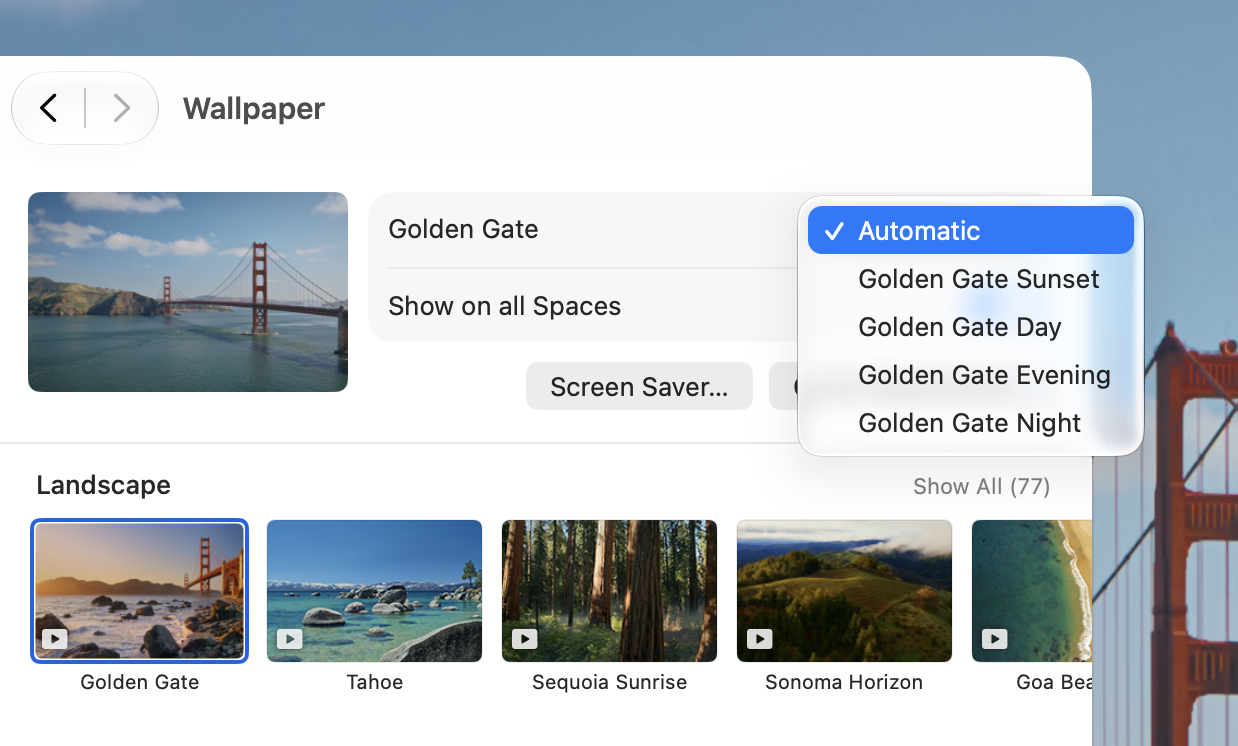Click the video icon on Goa Beaches thumbnail

[x=994, y=638]
